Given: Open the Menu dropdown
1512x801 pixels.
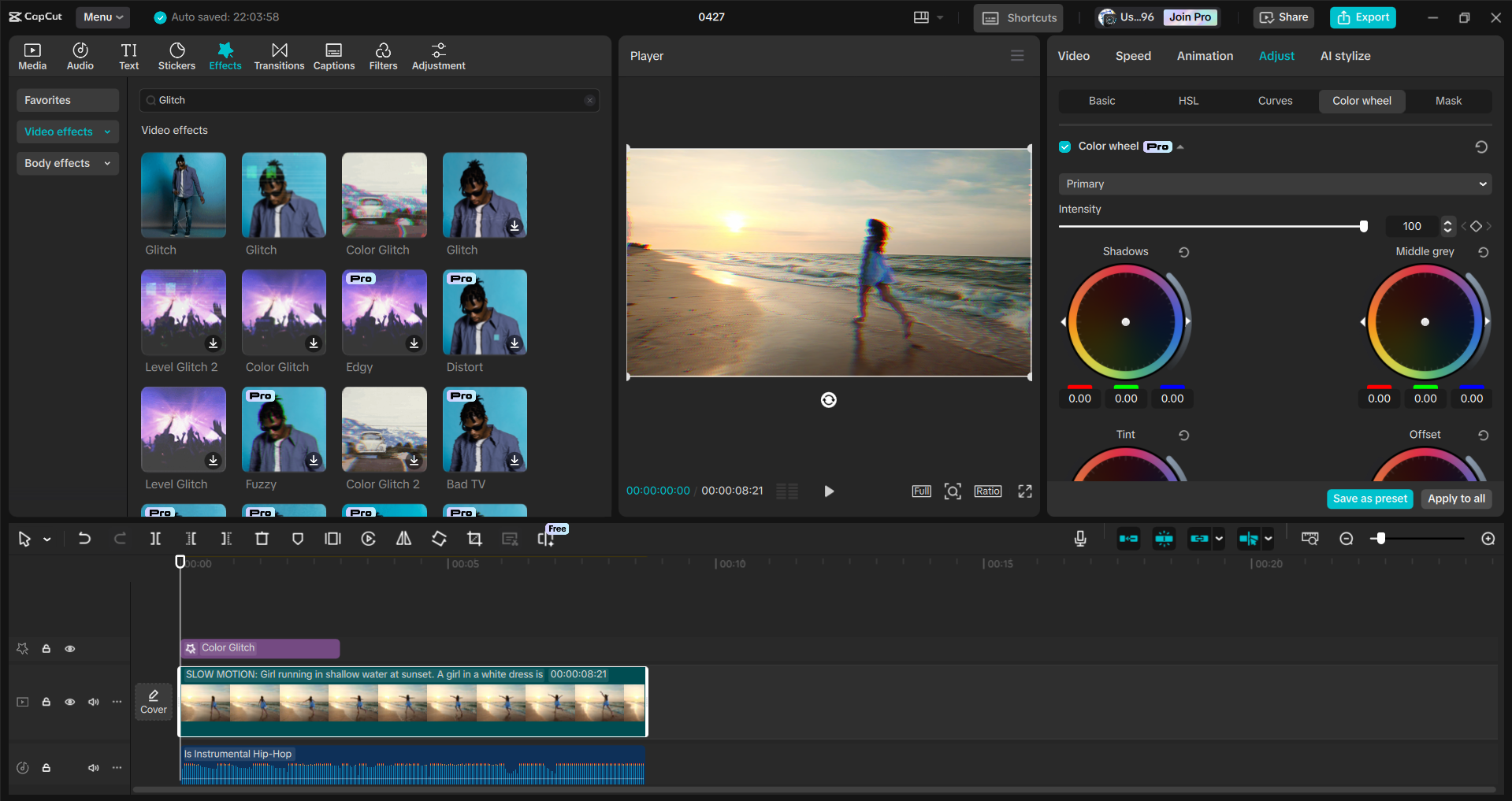Looking at the screenshot, I should (102, 17).
